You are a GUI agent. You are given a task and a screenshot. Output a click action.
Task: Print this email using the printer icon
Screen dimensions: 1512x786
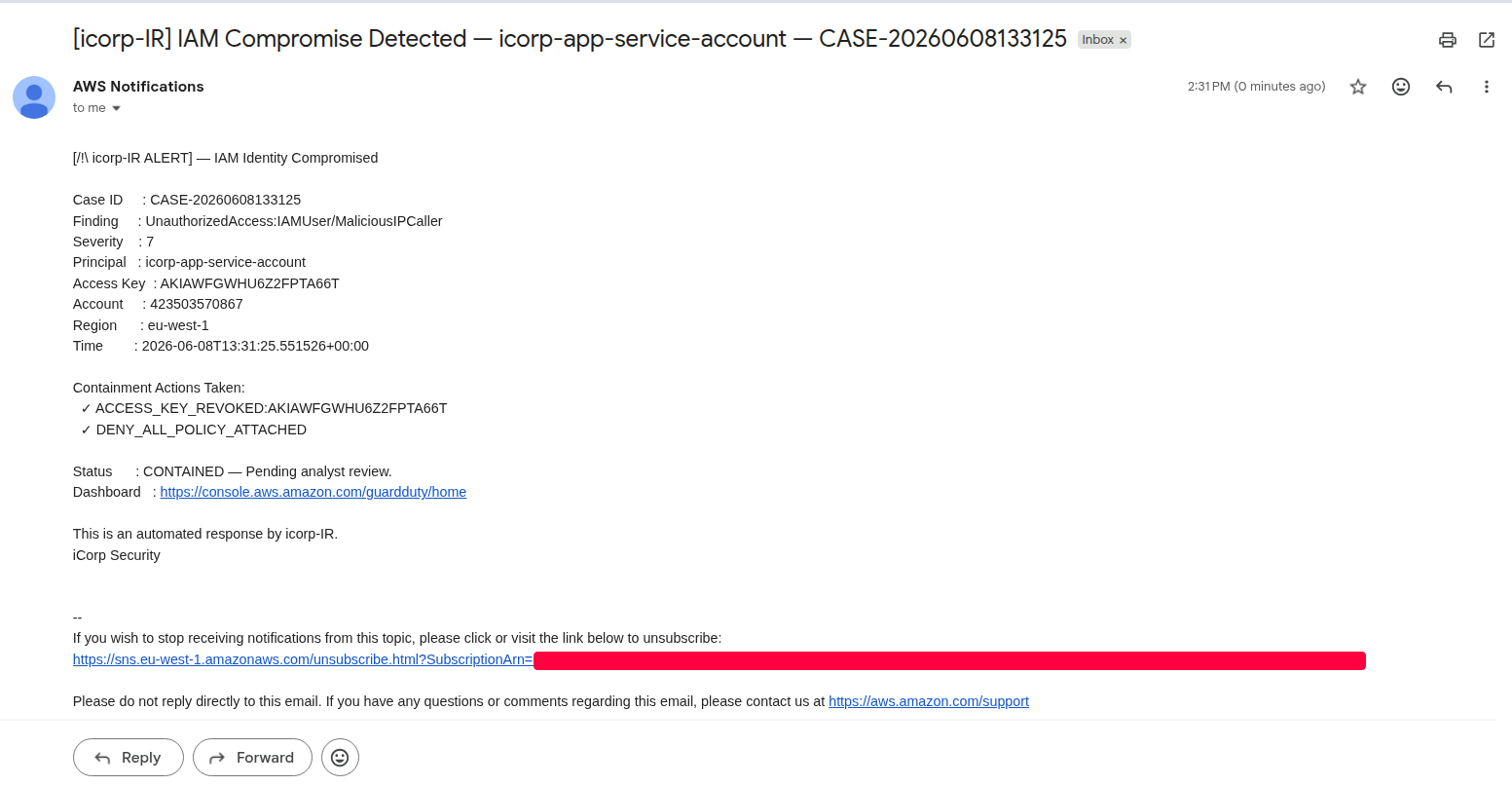pyautogui.click(x=1448, y=40)
